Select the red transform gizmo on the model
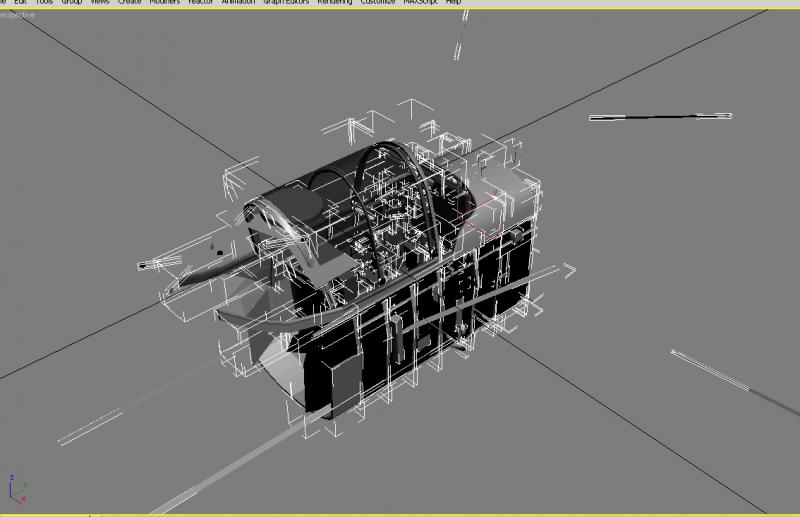The height and width of the screenshot is (517, 800). 481,213
